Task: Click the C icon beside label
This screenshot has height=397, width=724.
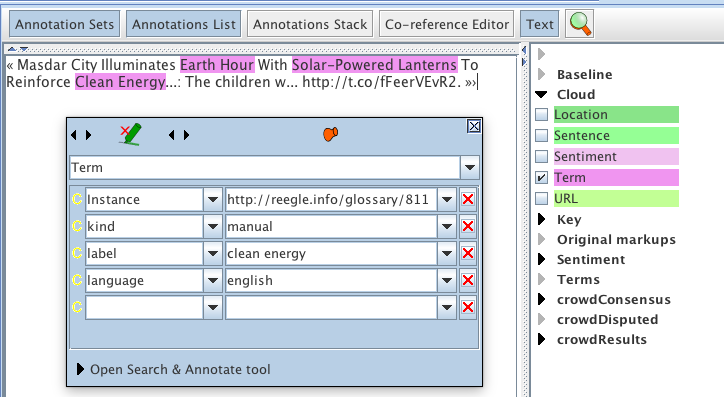Action: point(77,253)
